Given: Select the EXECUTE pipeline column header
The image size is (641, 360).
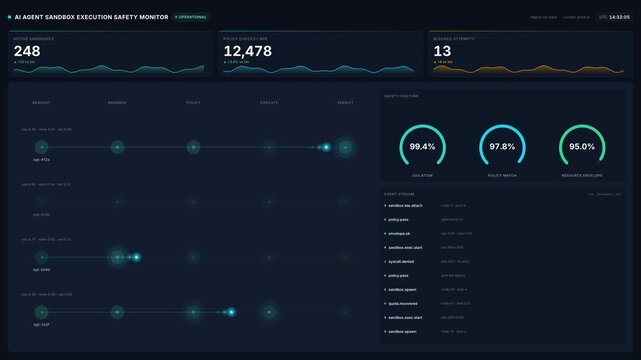Looking at the screenshot, I should tap(269, 103).
